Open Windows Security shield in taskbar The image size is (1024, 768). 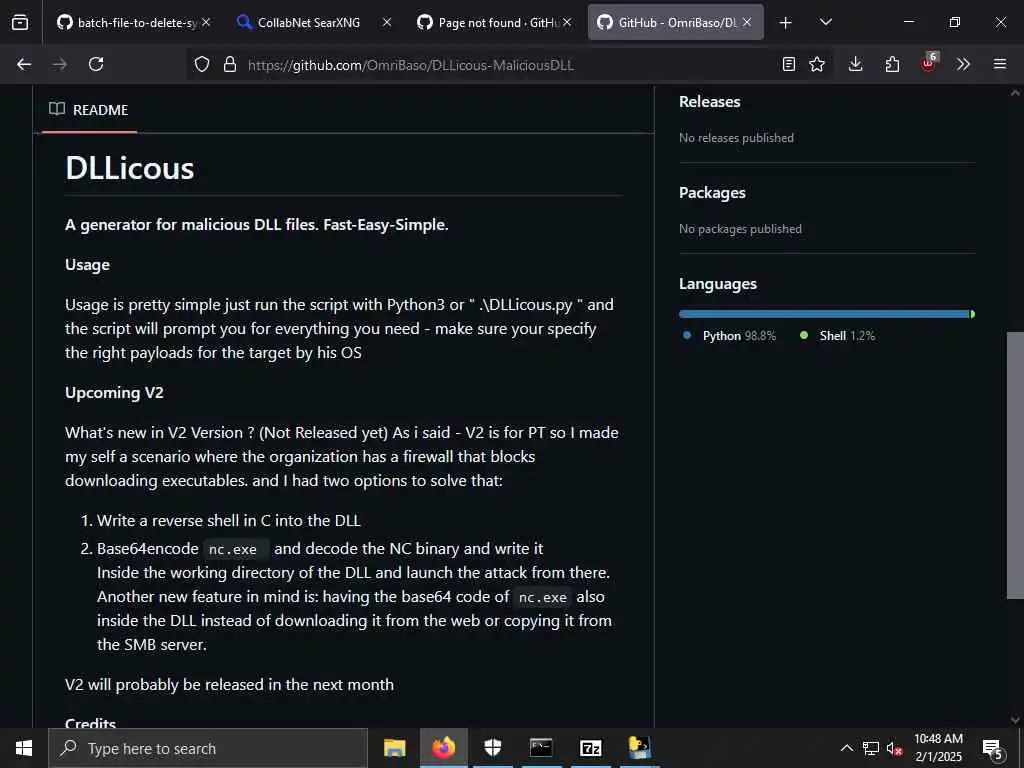[x=493, y=748]
